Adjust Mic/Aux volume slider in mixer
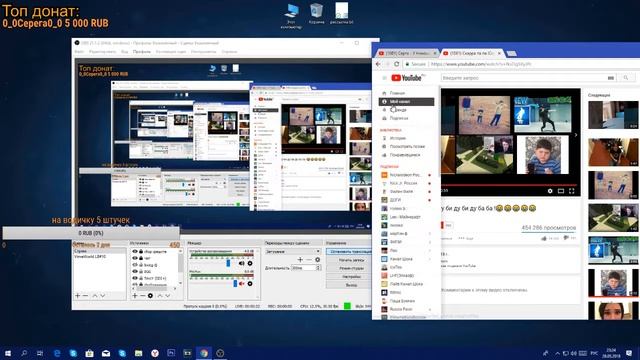The image size is (640, 360). [x=235, y=283]
